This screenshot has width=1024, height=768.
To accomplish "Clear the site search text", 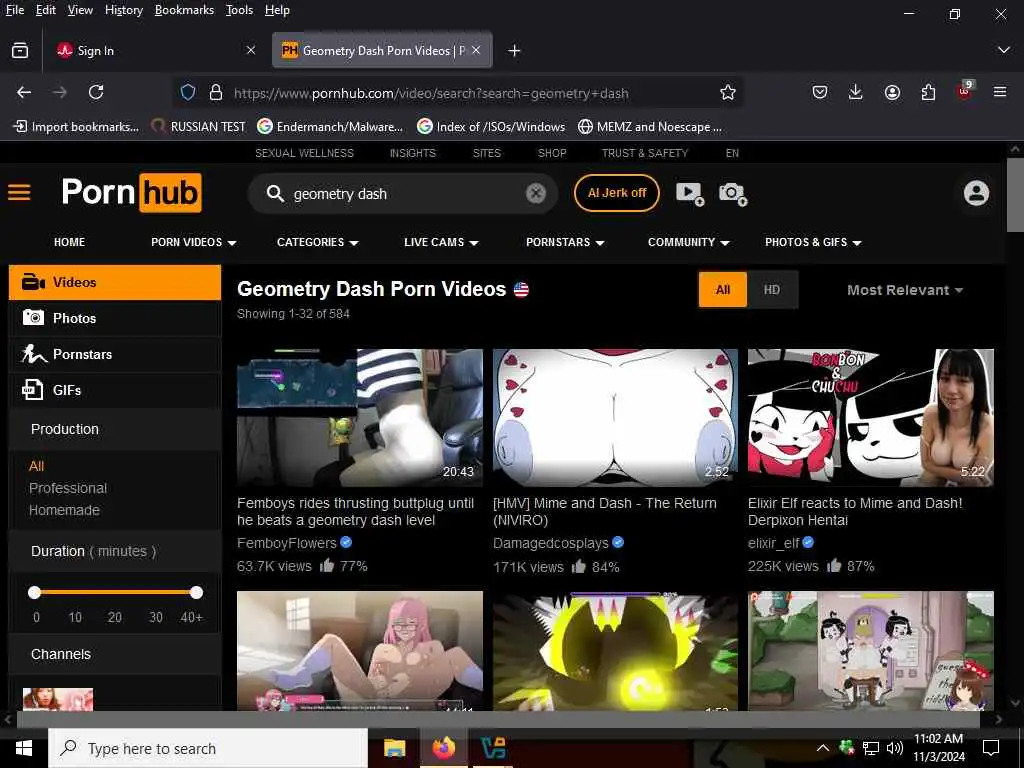I will click(536, 193).
